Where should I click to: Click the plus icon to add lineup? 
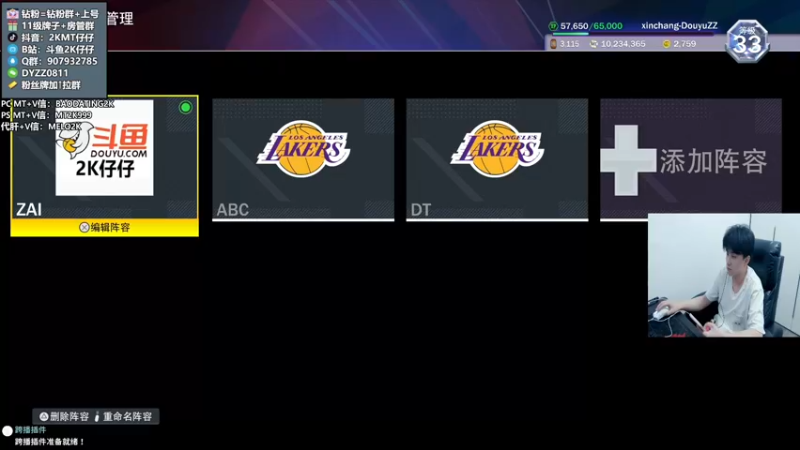628,160
